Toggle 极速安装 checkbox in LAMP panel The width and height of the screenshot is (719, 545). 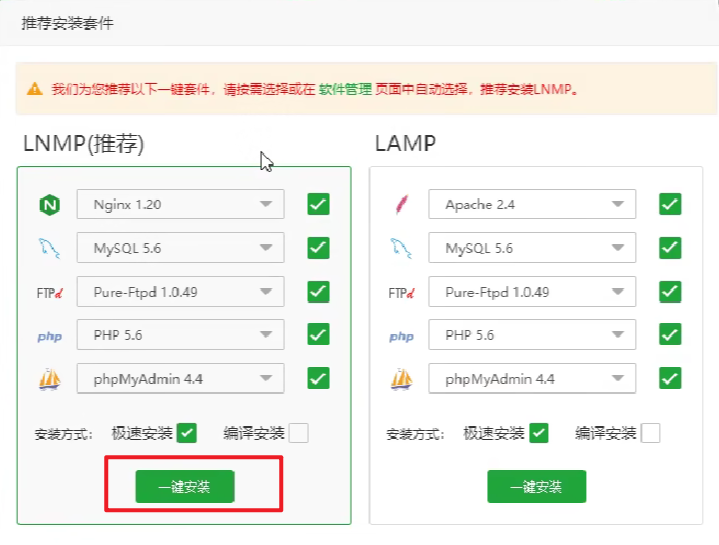[538, 433]
